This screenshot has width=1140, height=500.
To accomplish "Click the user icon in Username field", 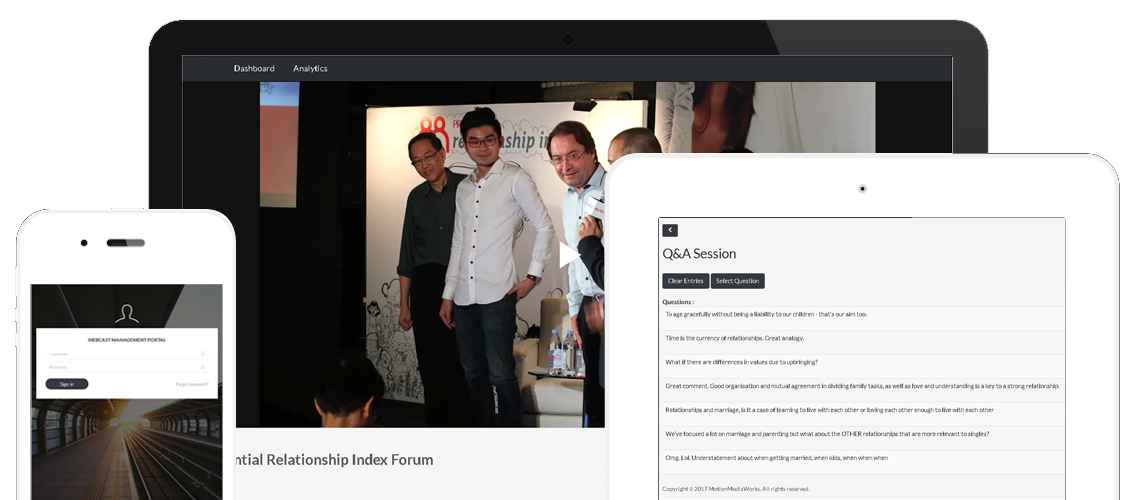I will click(x=203, y=354).
